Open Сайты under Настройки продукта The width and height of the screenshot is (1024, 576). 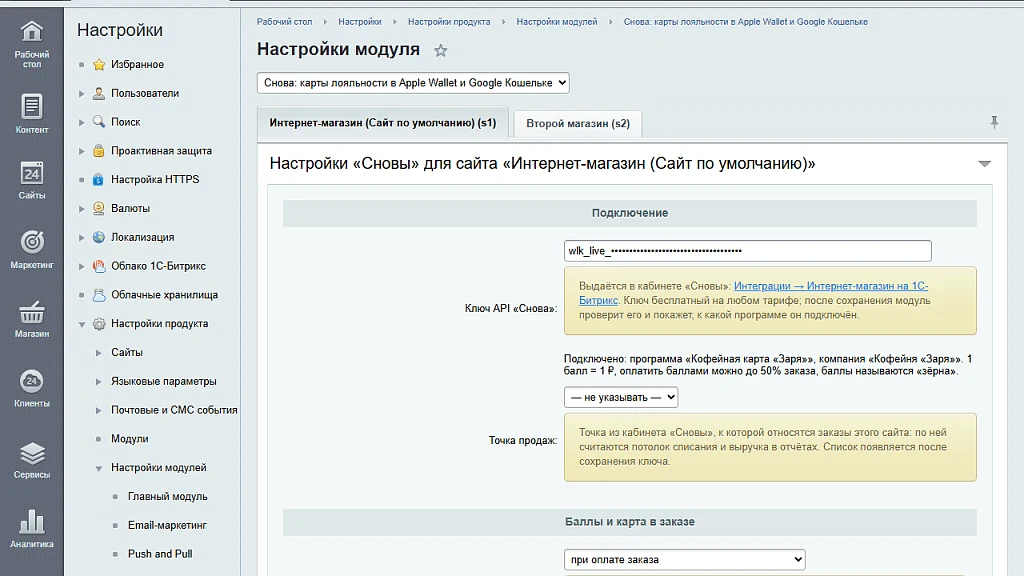[127, 353]
